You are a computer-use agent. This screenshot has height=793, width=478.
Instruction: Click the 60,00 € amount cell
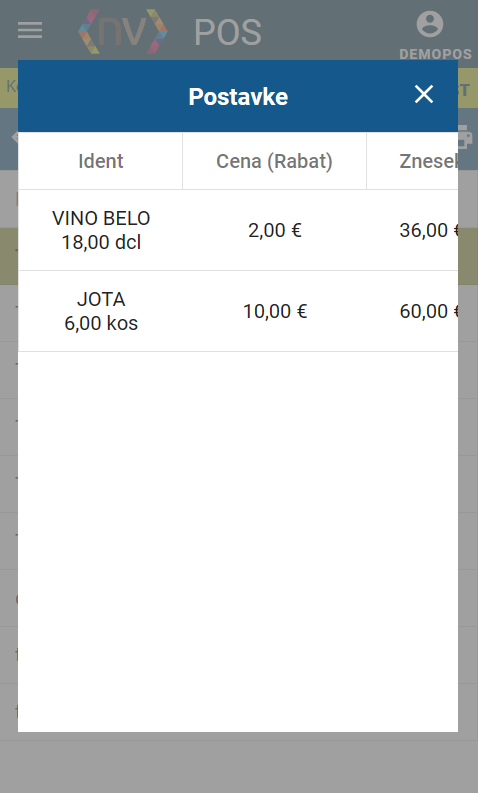412,312
